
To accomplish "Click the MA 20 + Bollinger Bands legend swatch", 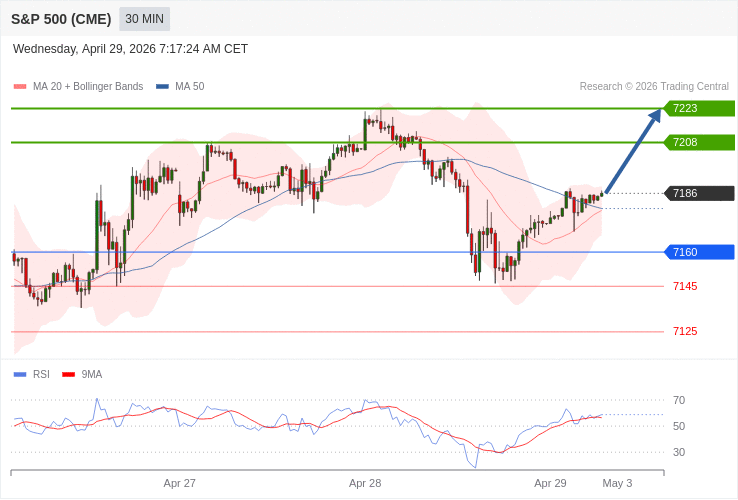I will (20, 87).
